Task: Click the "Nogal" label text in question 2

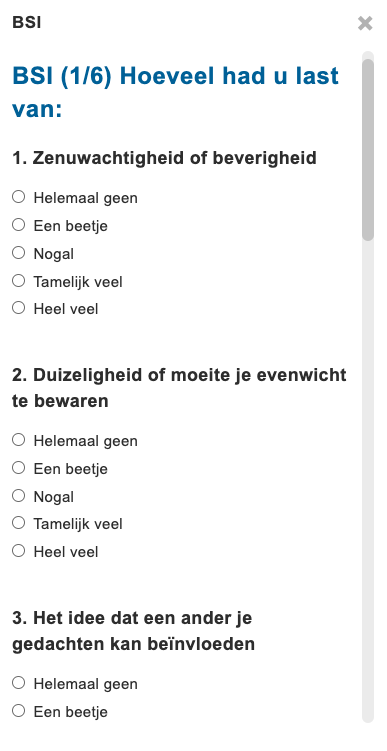Action: (x=54, y=497)
